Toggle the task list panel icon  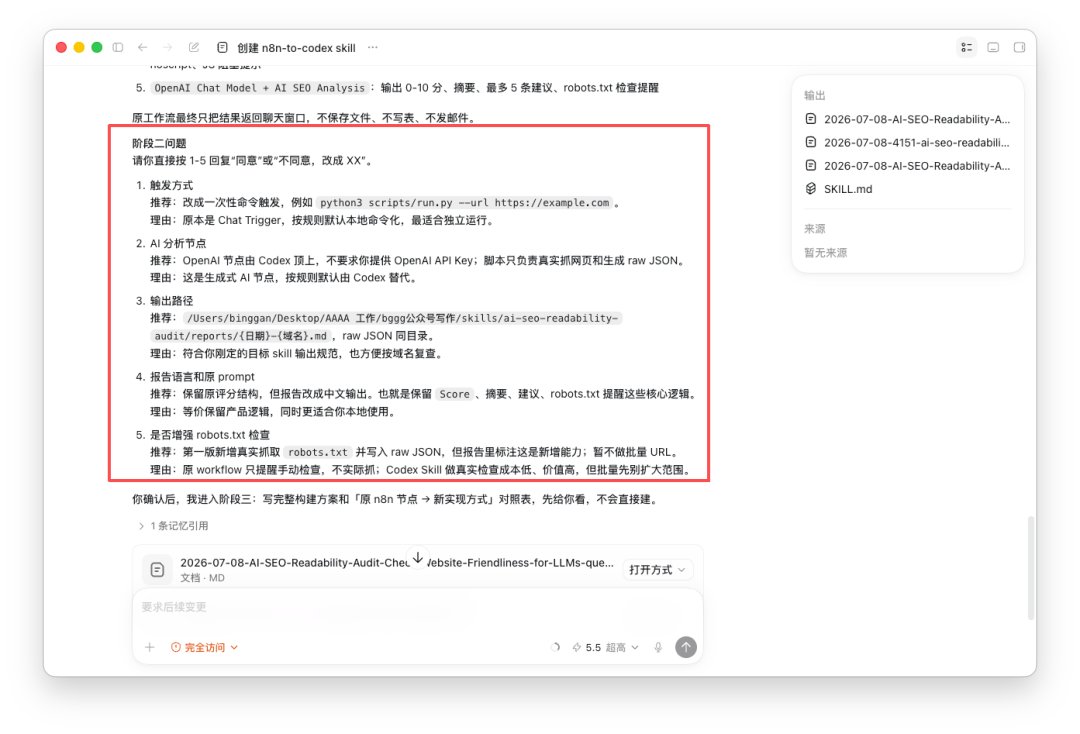967,48
